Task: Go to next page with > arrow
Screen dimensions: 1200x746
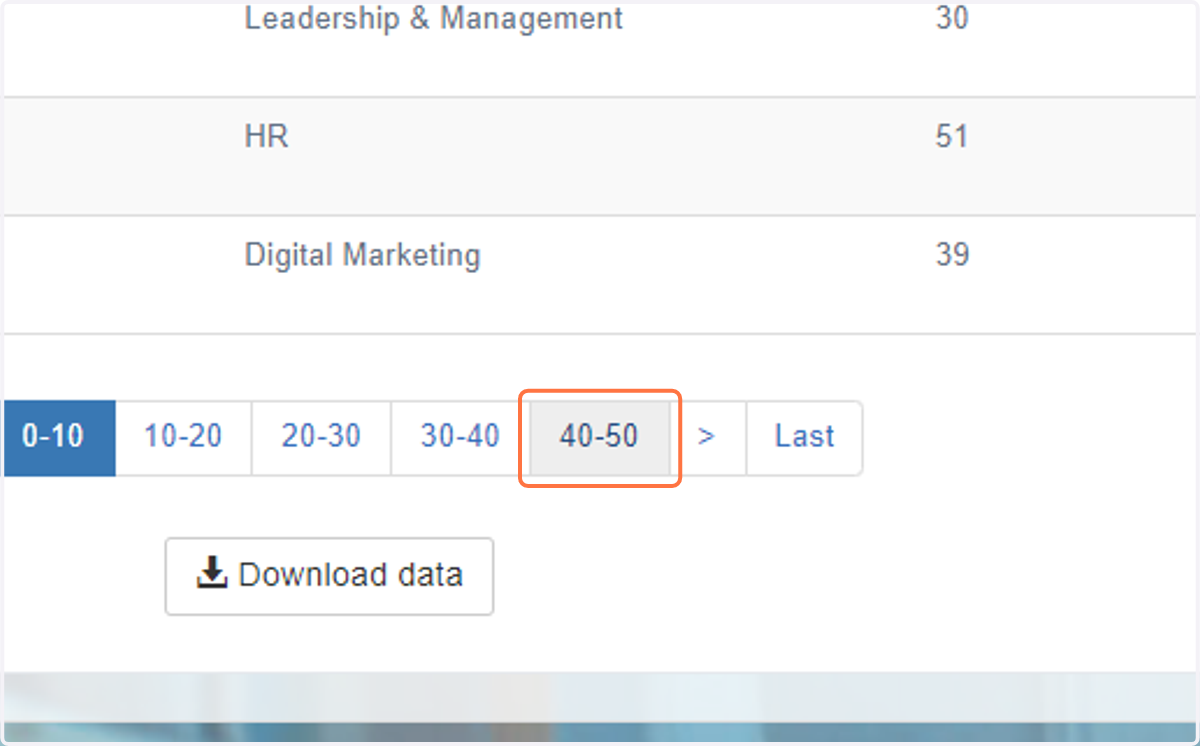Action: pos(707,437)
